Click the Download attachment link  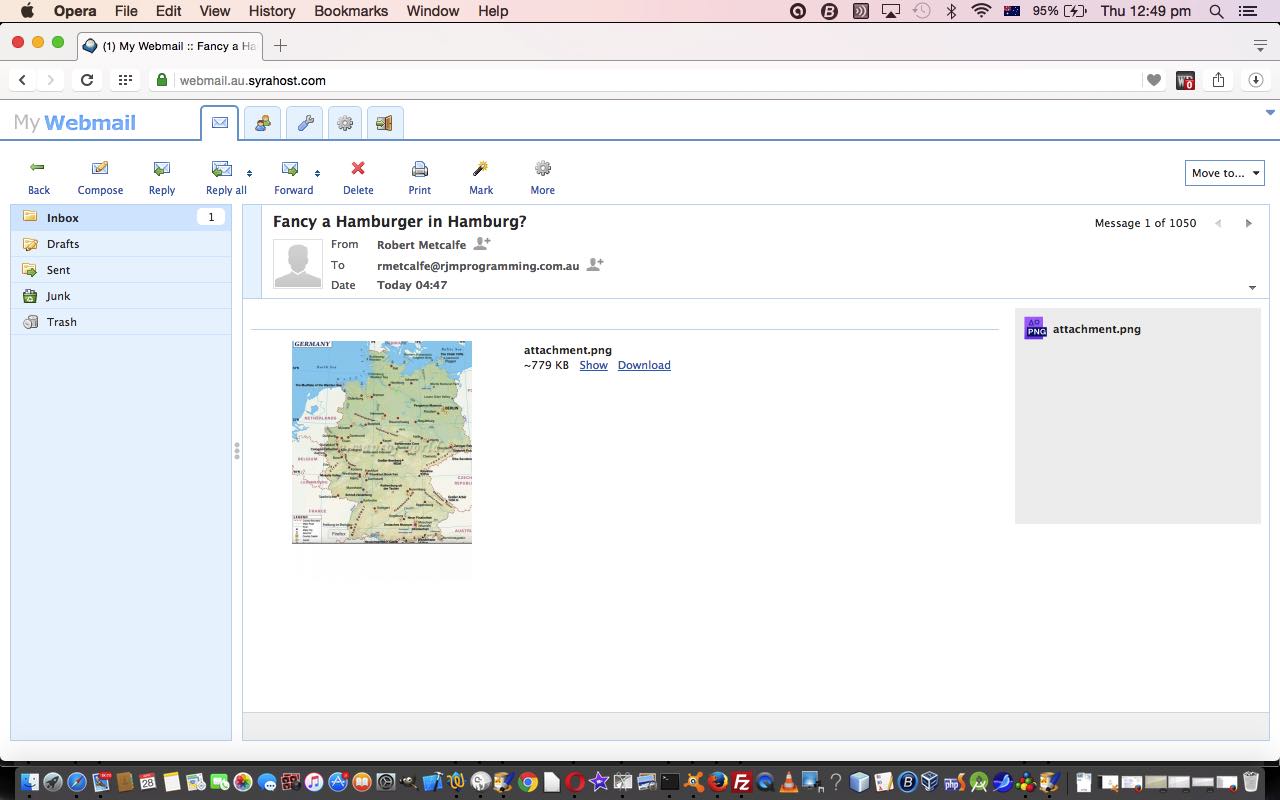644,365
